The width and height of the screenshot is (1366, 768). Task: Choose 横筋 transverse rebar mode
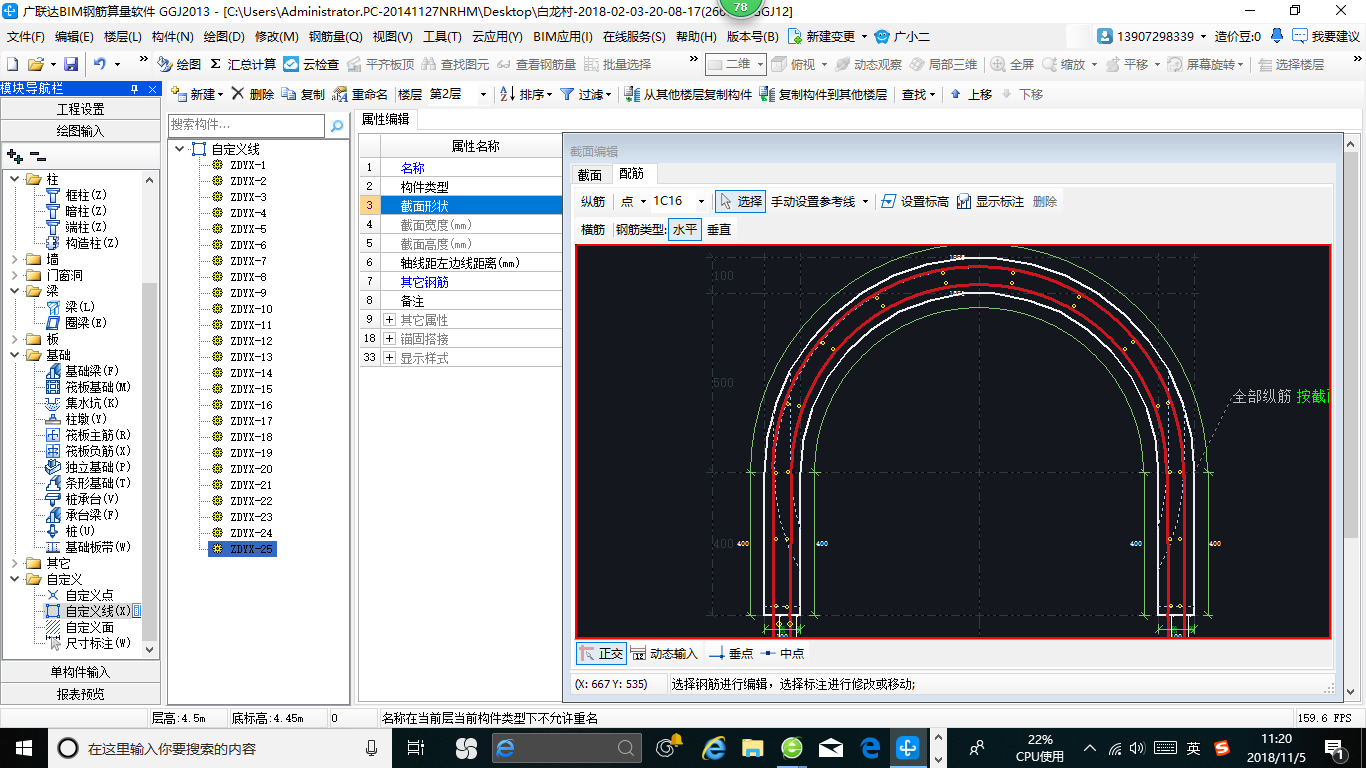click(x=593, y=229)
